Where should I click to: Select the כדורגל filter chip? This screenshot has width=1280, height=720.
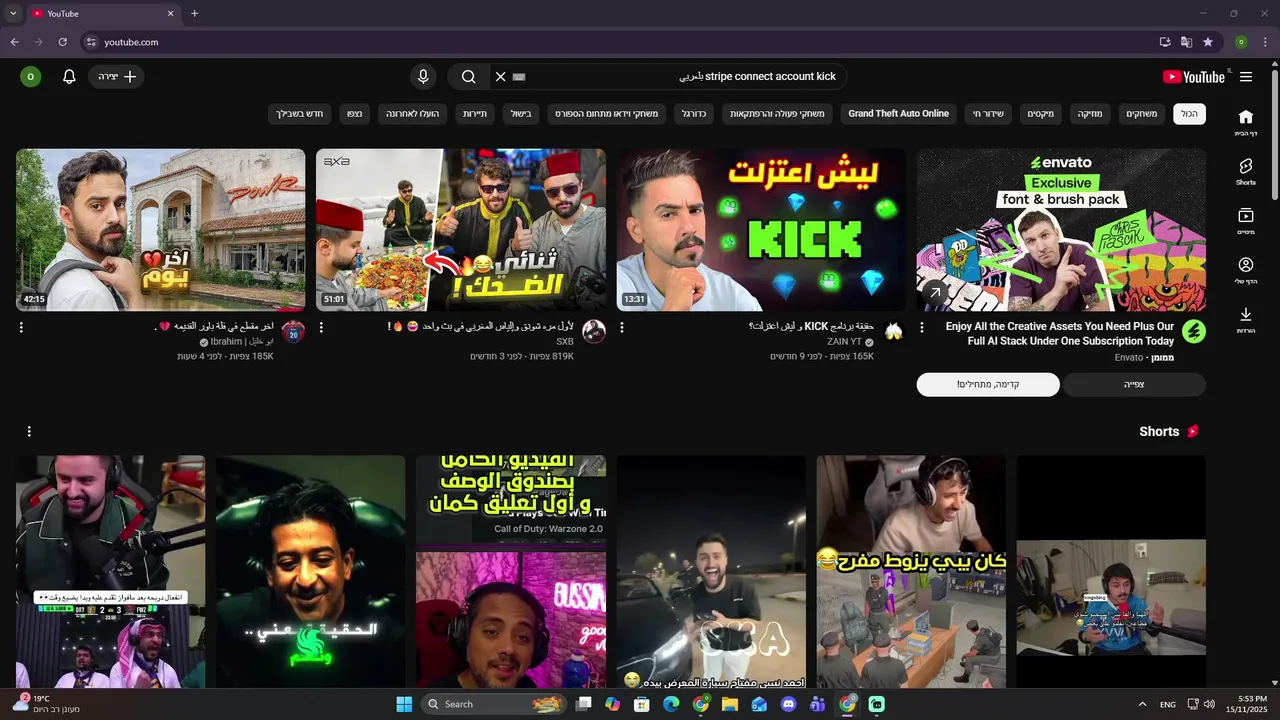(x=694, y=114)
